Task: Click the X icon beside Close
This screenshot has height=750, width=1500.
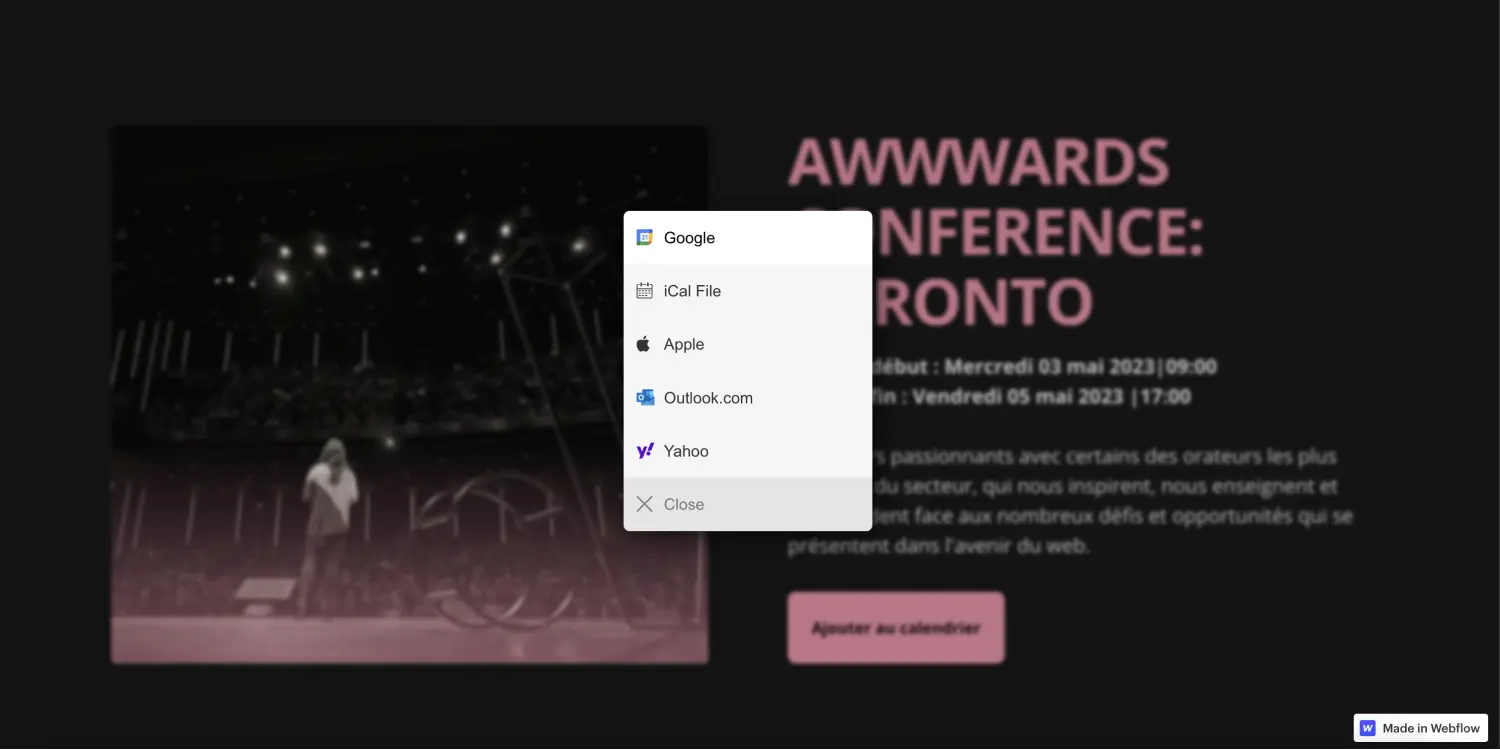Action: click(x=645, y=504)
